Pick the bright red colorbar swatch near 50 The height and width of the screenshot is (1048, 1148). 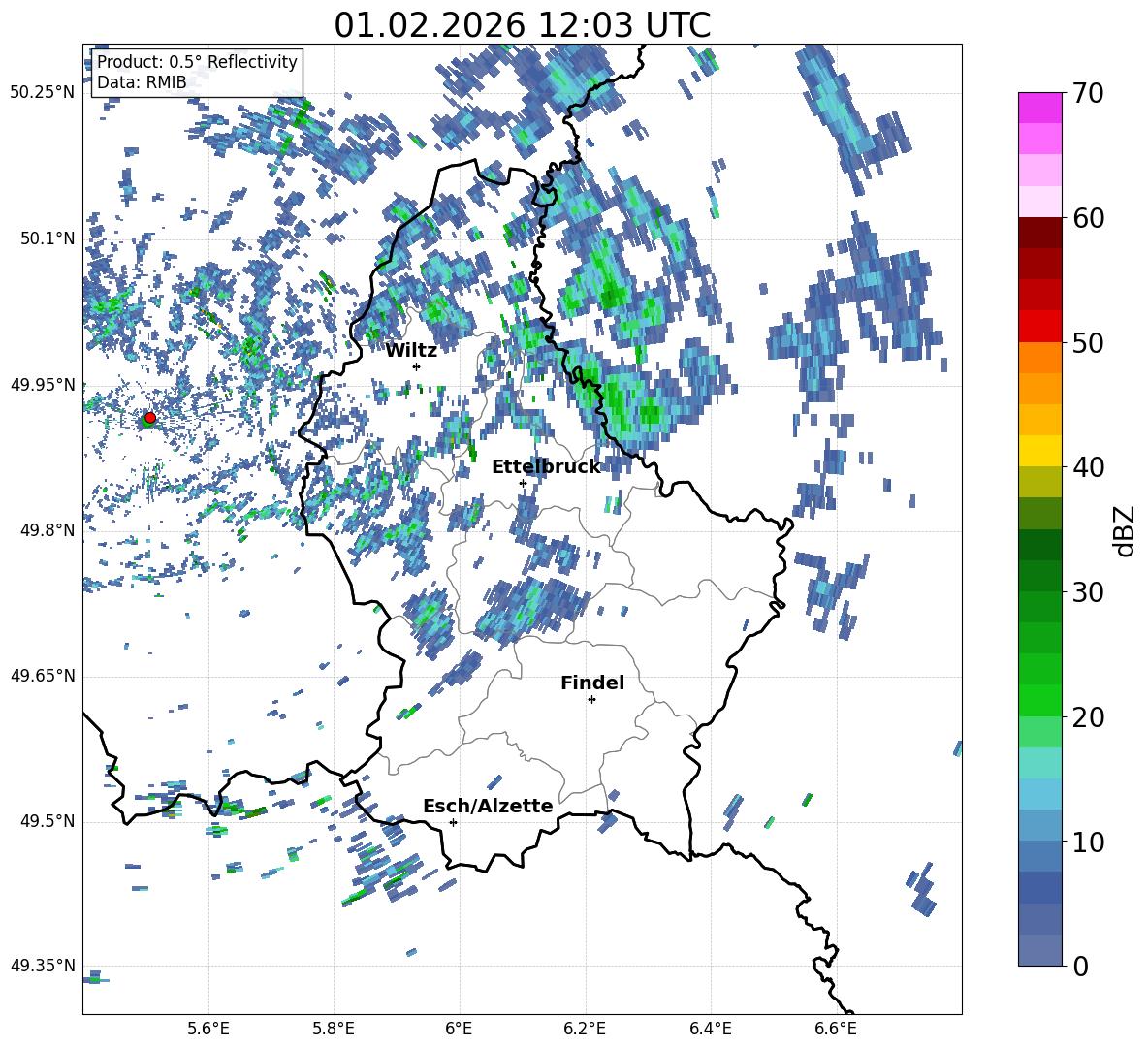[1039, 327]
